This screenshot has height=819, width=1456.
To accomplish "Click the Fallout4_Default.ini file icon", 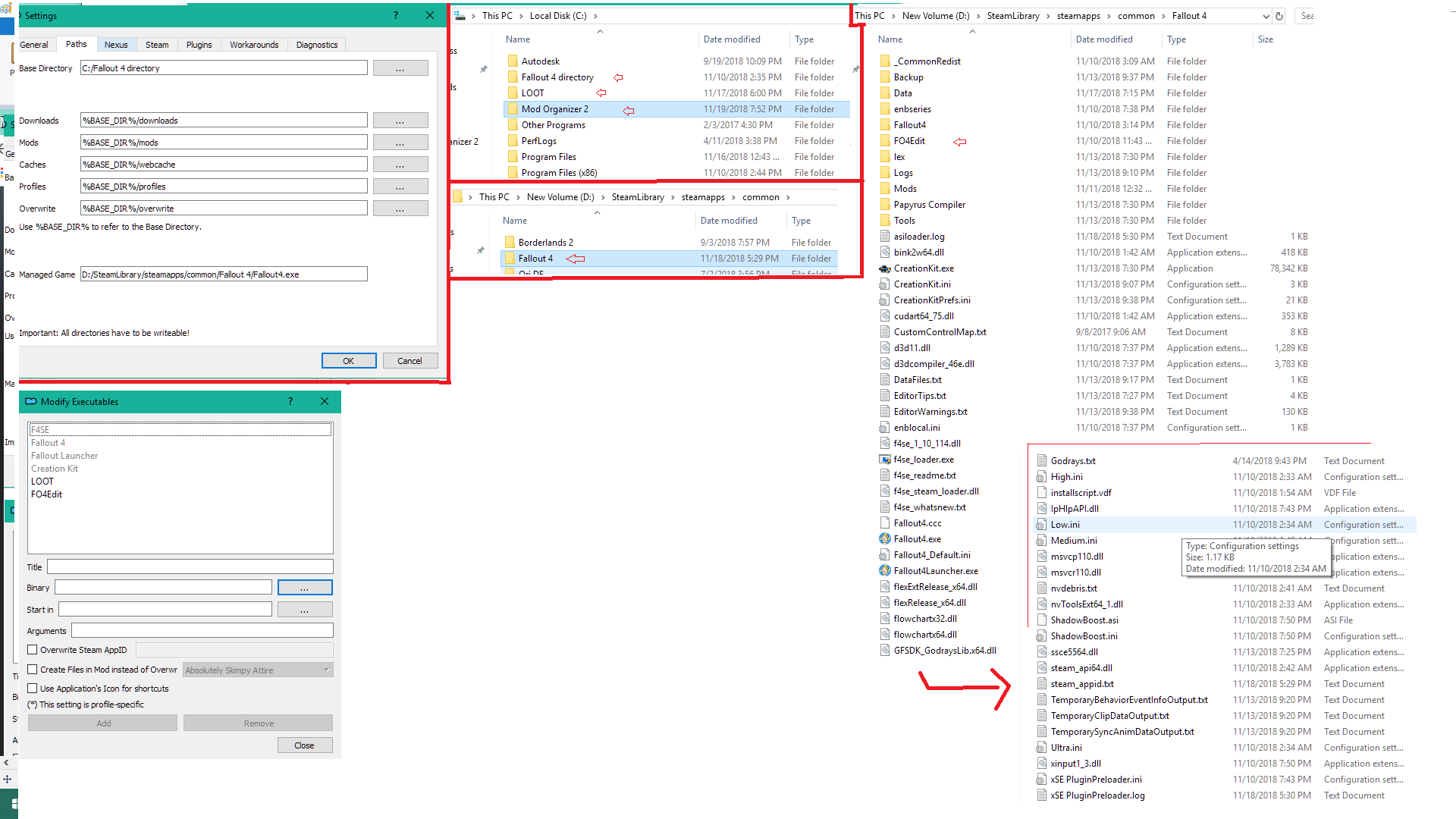I will tap(884, 555).
